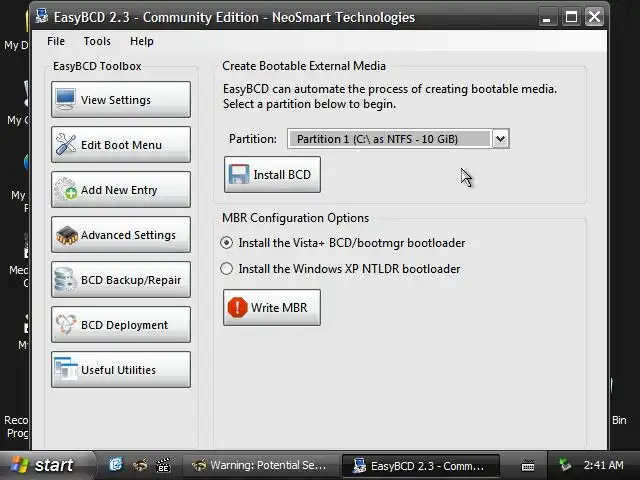Screen dimensions: 640x480
Task: Click the Install BCD button
Action: (x=272, y=174)
